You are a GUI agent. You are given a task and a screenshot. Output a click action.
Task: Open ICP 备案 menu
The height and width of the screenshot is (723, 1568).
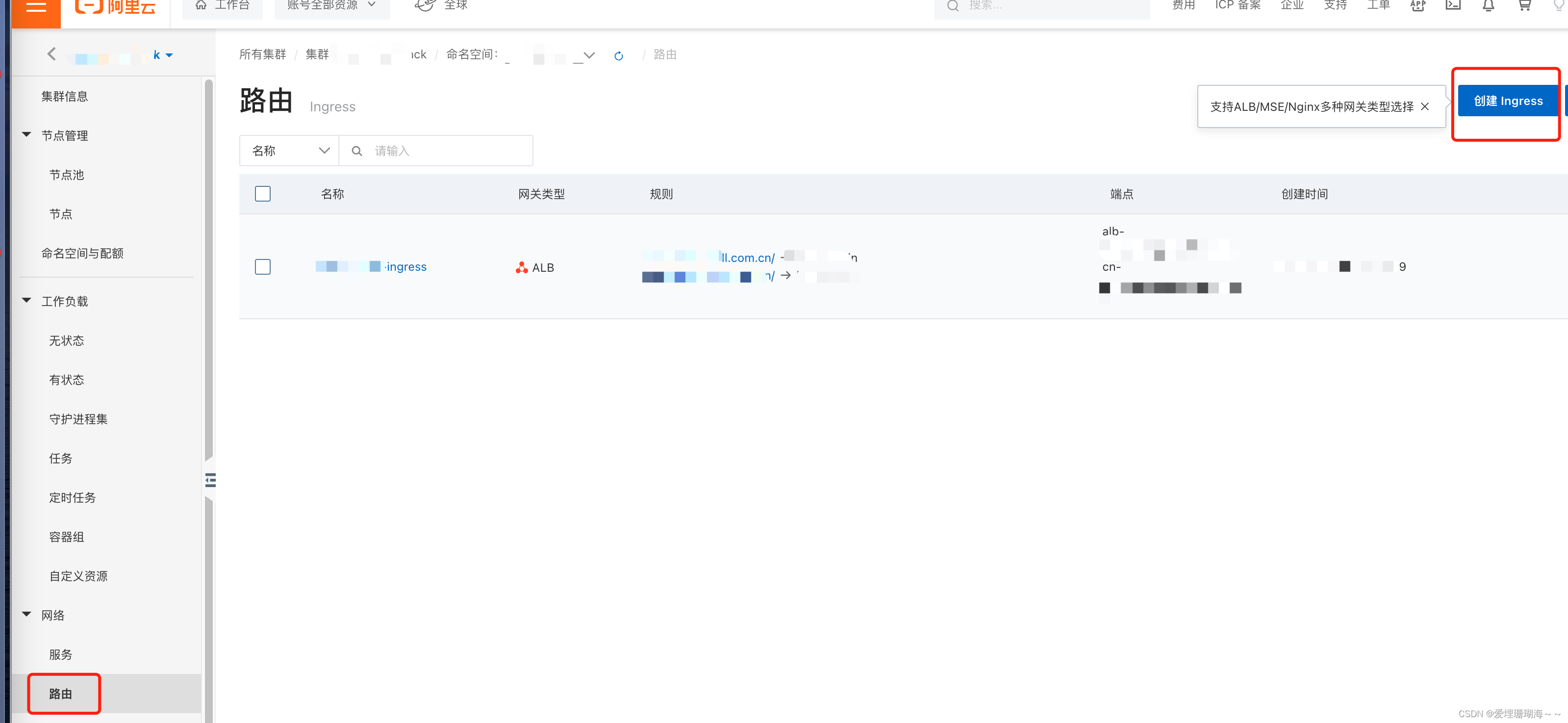click(x=1238, y=6)
